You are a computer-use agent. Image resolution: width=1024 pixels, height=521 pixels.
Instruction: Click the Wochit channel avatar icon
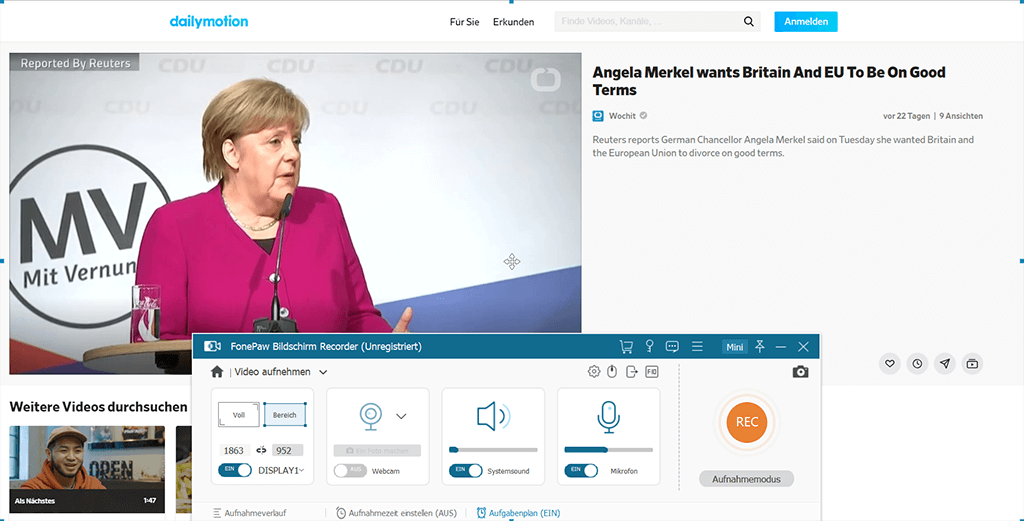tap(598, 116)
